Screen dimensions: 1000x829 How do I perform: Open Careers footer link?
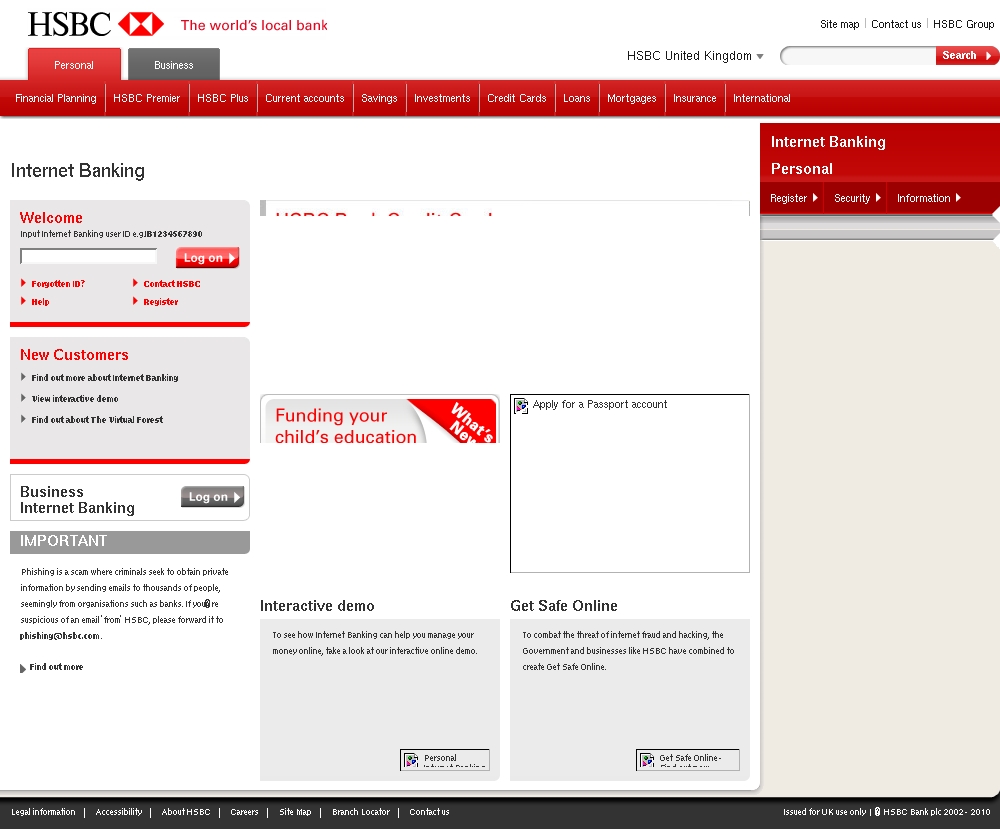tap(244, 812)
